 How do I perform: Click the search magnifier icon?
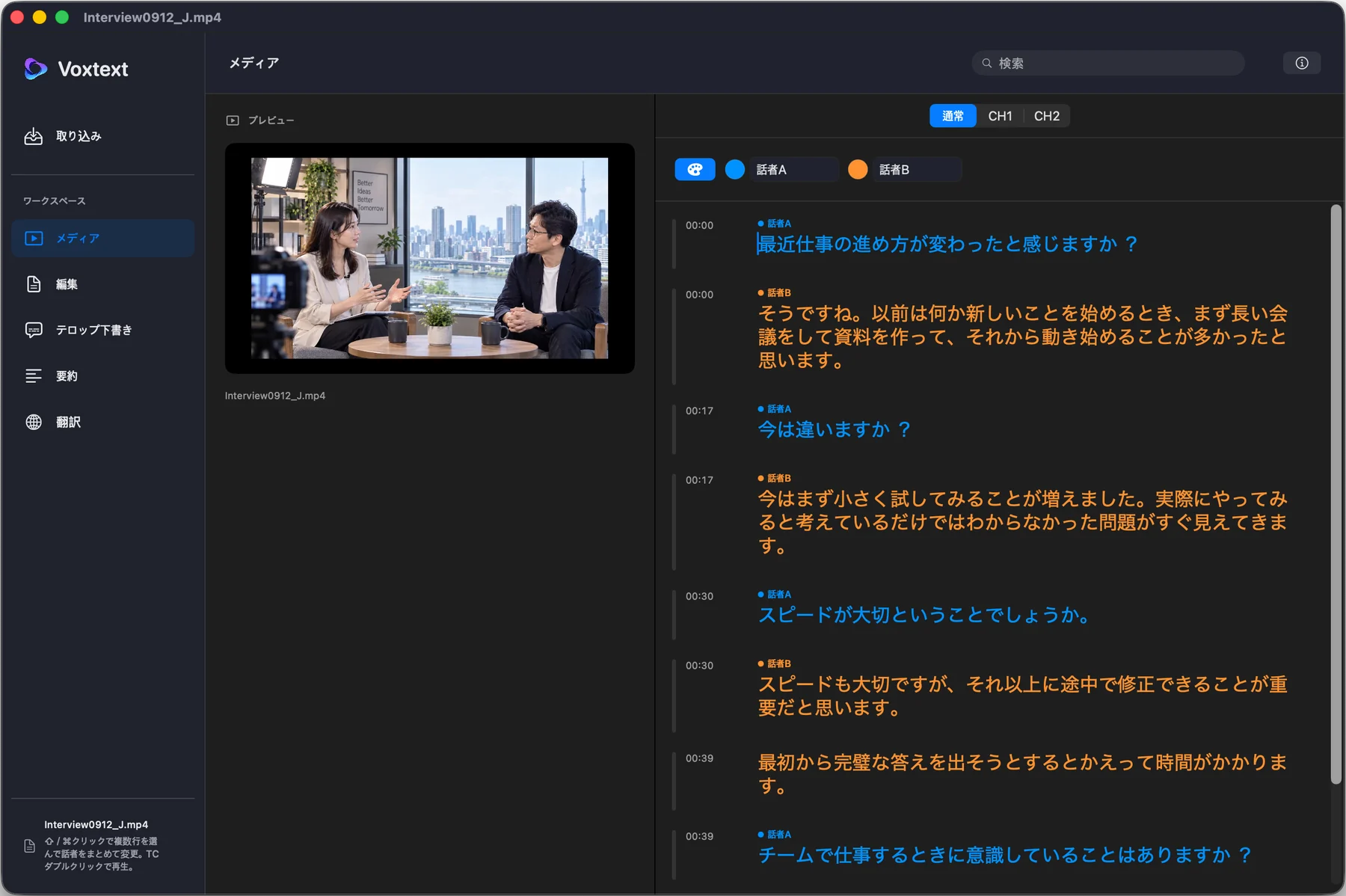987,64
